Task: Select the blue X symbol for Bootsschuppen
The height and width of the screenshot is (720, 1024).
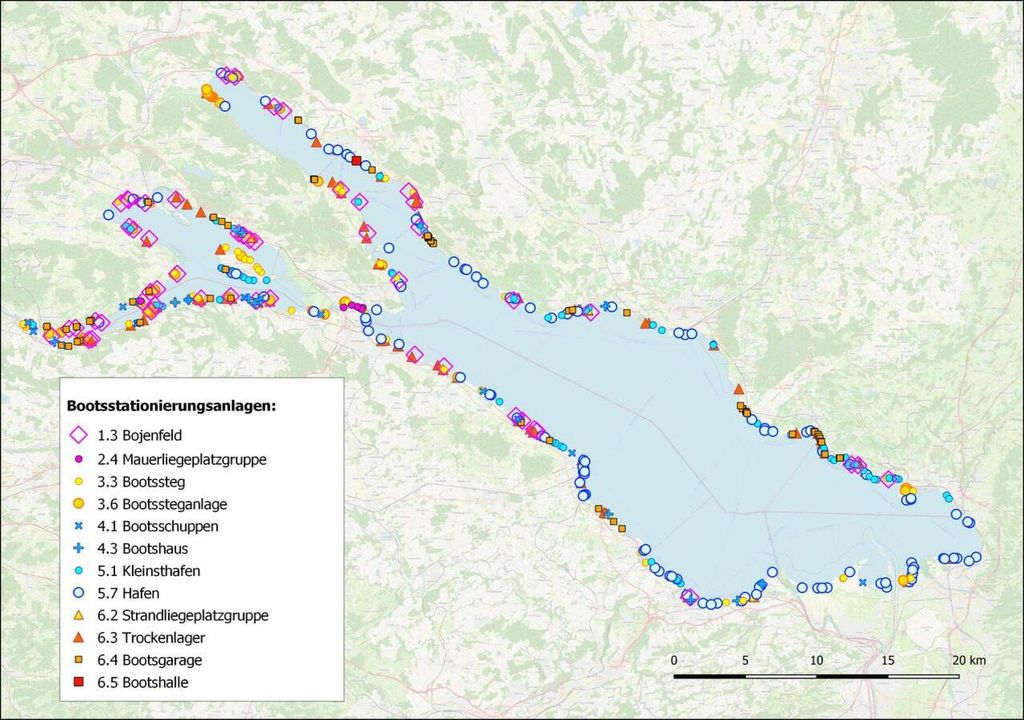Action: coord(77,525)
